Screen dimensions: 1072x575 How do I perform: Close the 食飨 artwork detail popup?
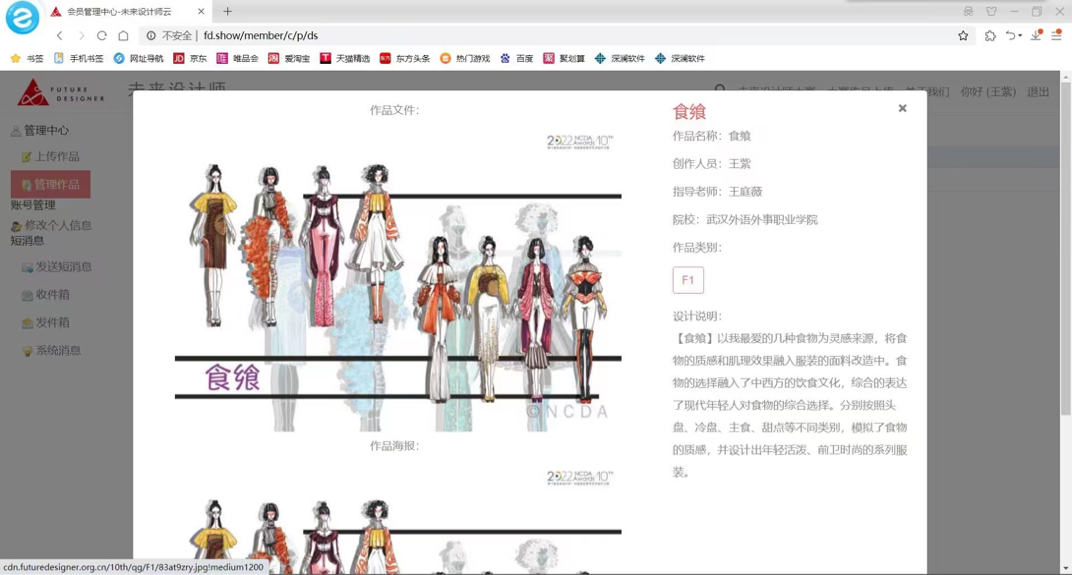[x=902, y=108]
